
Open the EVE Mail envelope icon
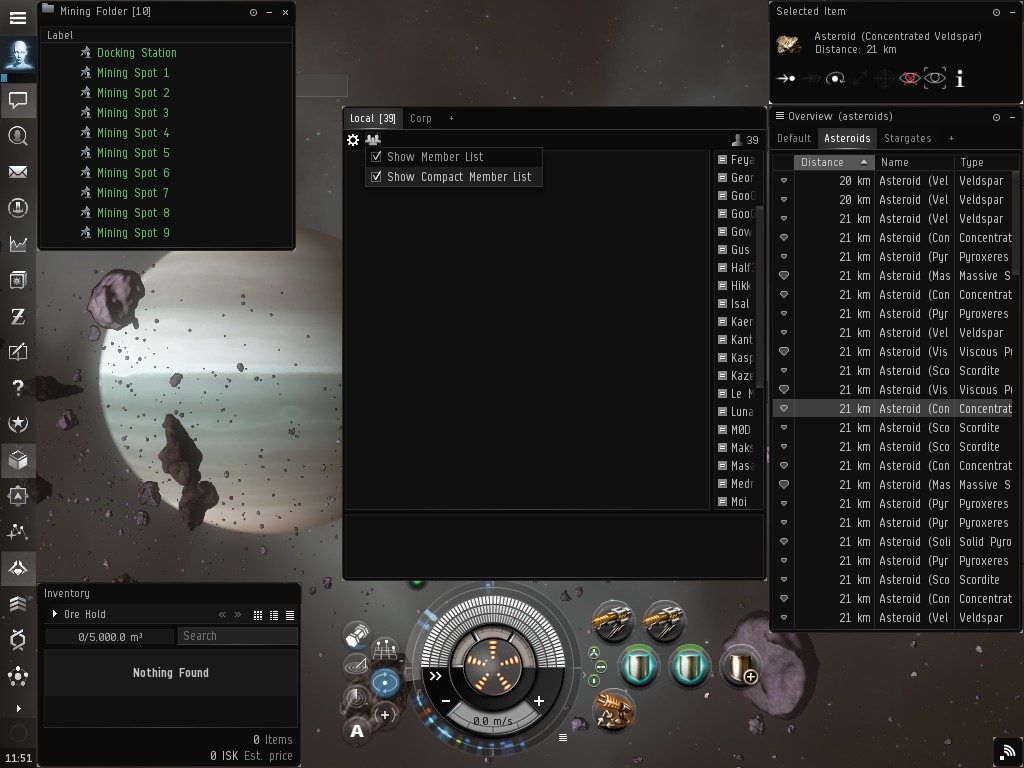pyautogui.click(x=18, y=172)
